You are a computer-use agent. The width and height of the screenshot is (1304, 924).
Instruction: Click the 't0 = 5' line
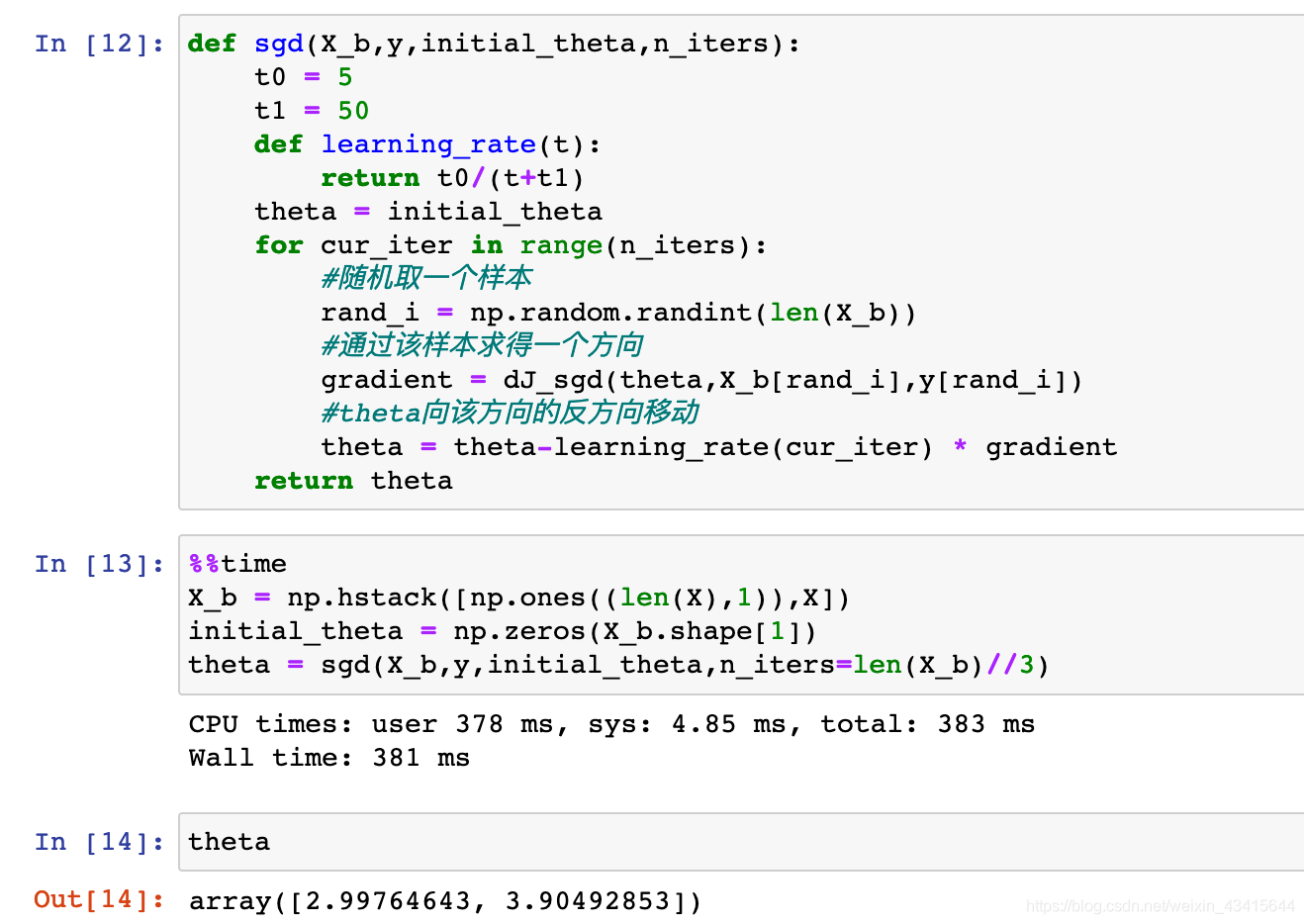[x=304, y=77]
